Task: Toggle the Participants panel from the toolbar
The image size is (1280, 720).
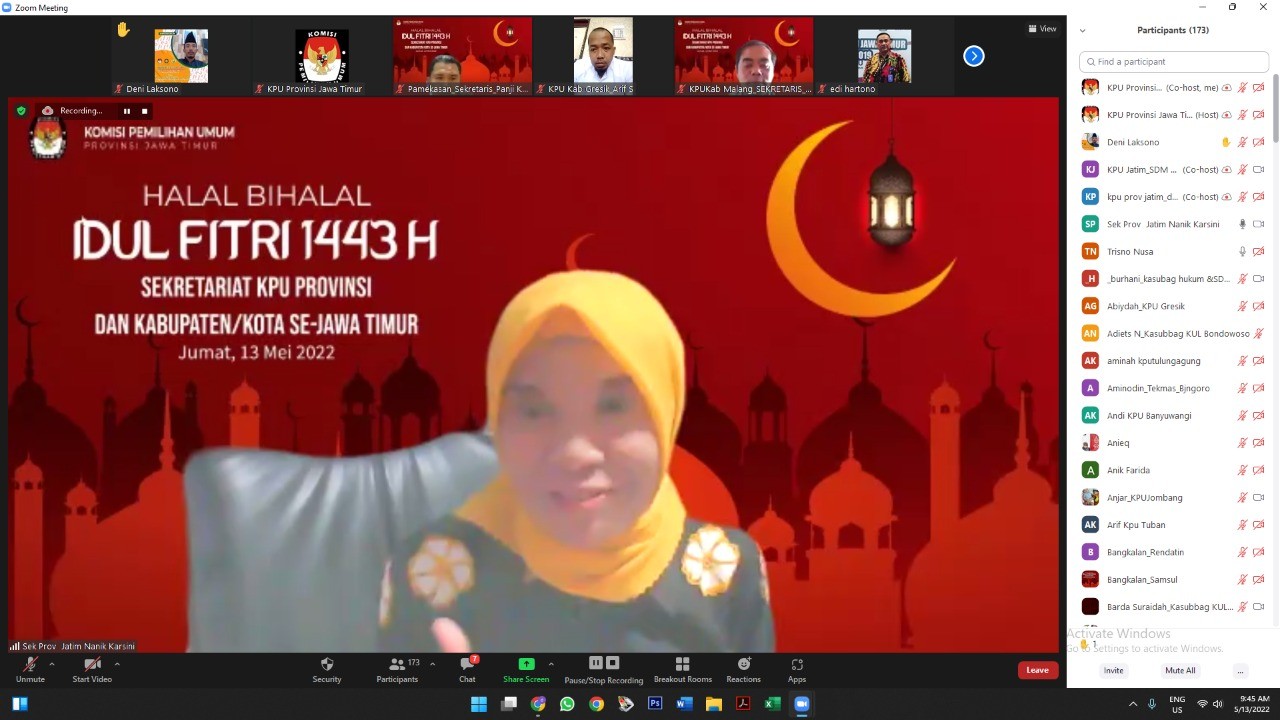Action: 397,669
